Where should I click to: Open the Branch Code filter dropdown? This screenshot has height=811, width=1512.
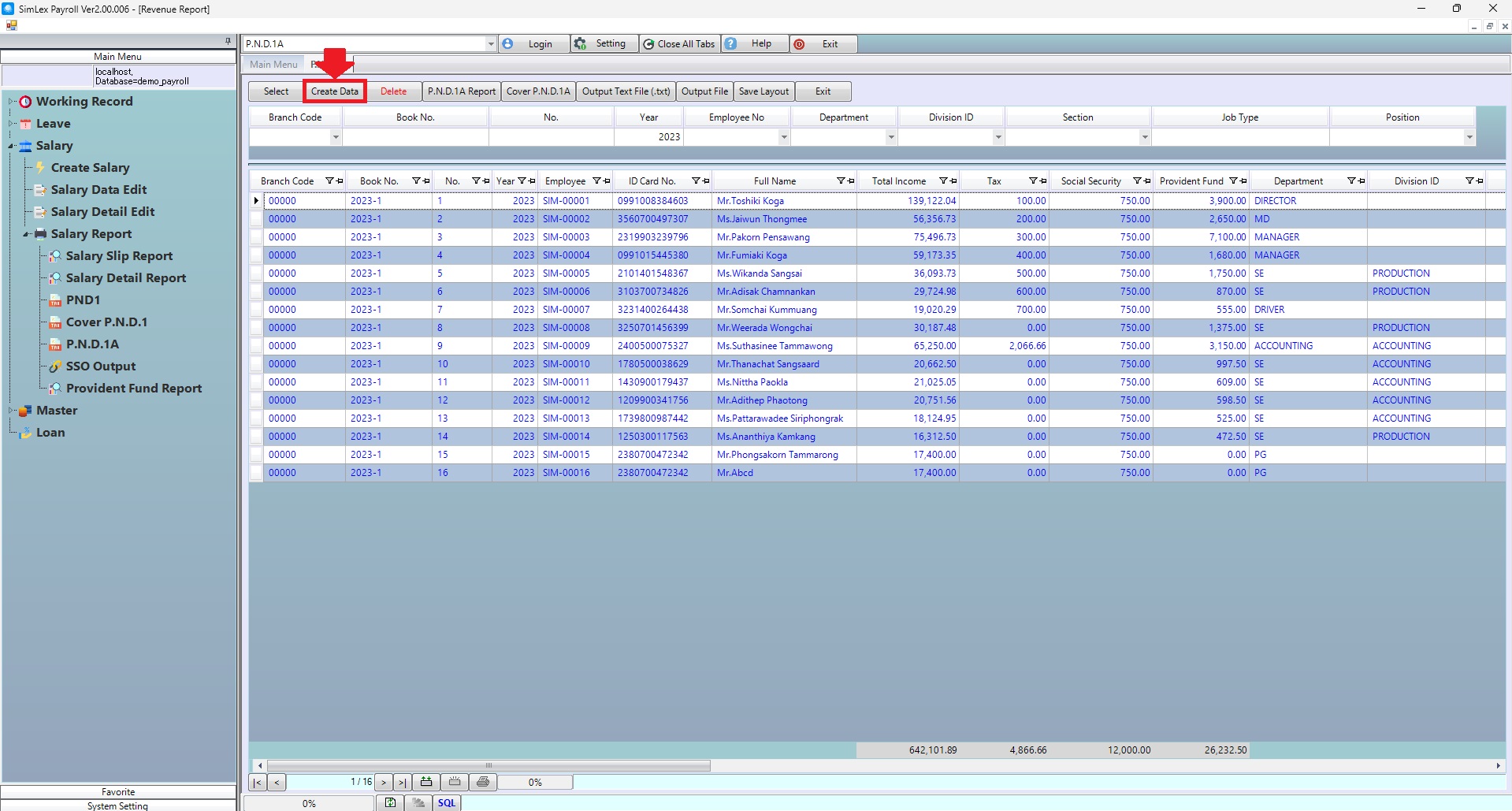336,137
